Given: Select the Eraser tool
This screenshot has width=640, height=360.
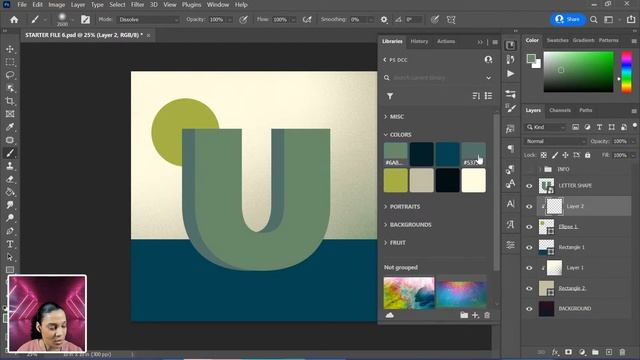Looking at the screenshot, I should tap(10, 179).
